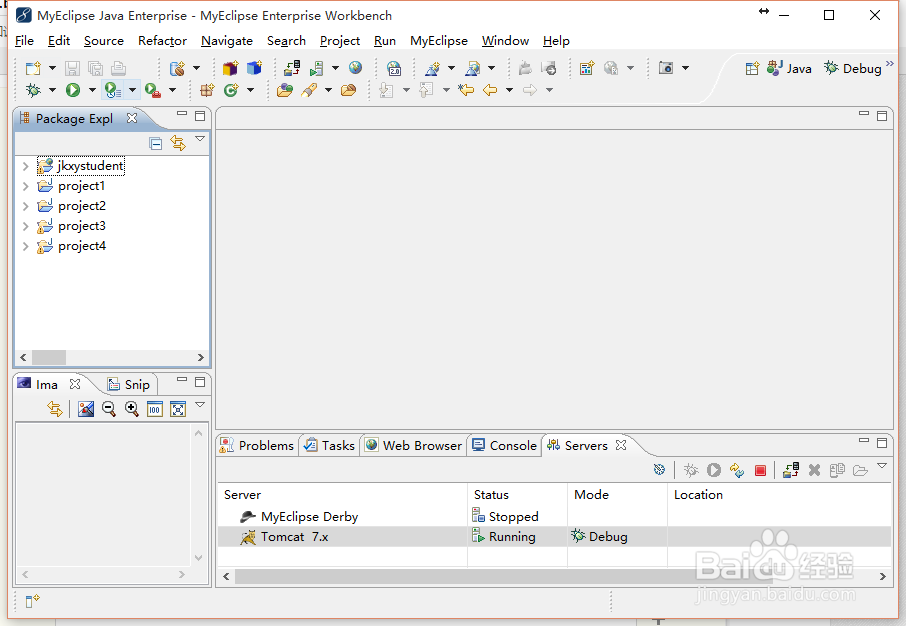906x626 pixels.
Task: Zoom out in the Image preview panel
Action: pos(109,409)
